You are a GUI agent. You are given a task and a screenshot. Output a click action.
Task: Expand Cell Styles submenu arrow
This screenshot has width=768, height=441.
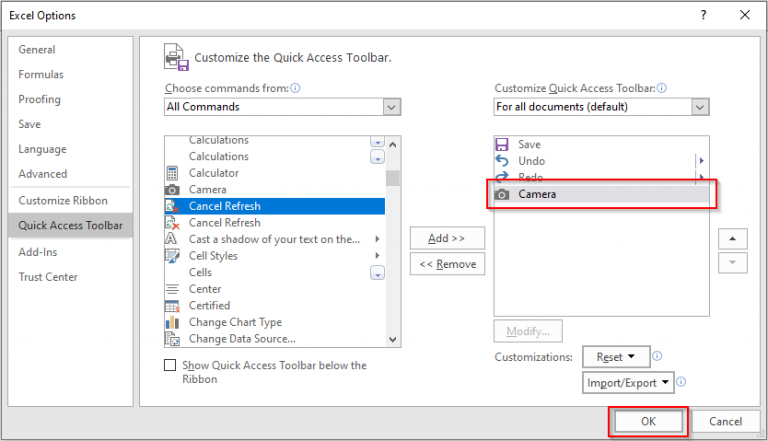pos(377,255)
